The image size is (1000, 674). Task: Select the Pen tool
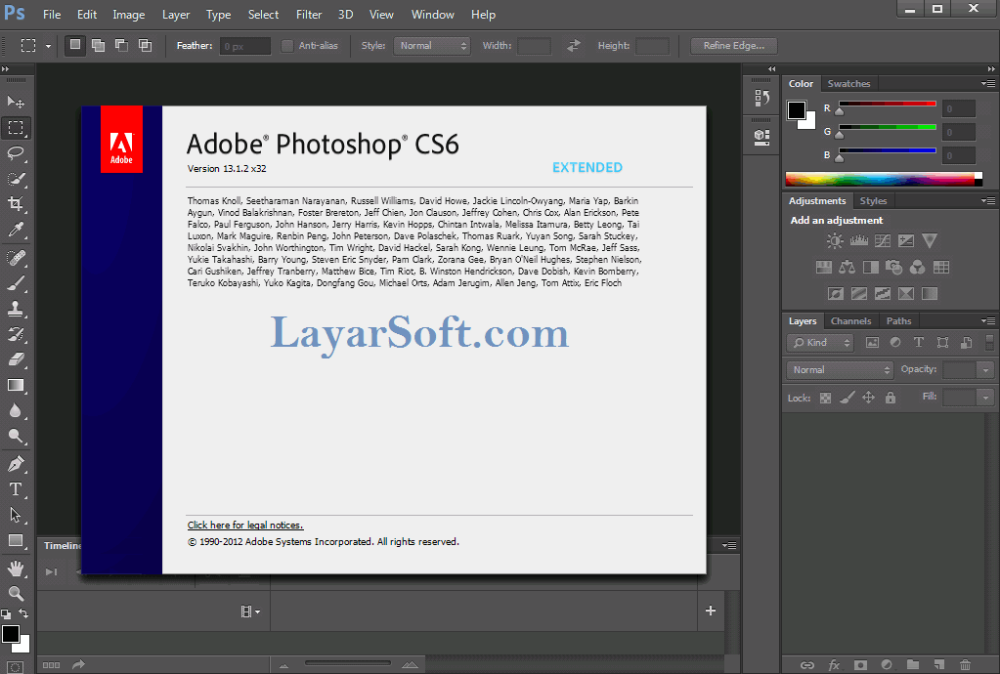tap(16, 464)
